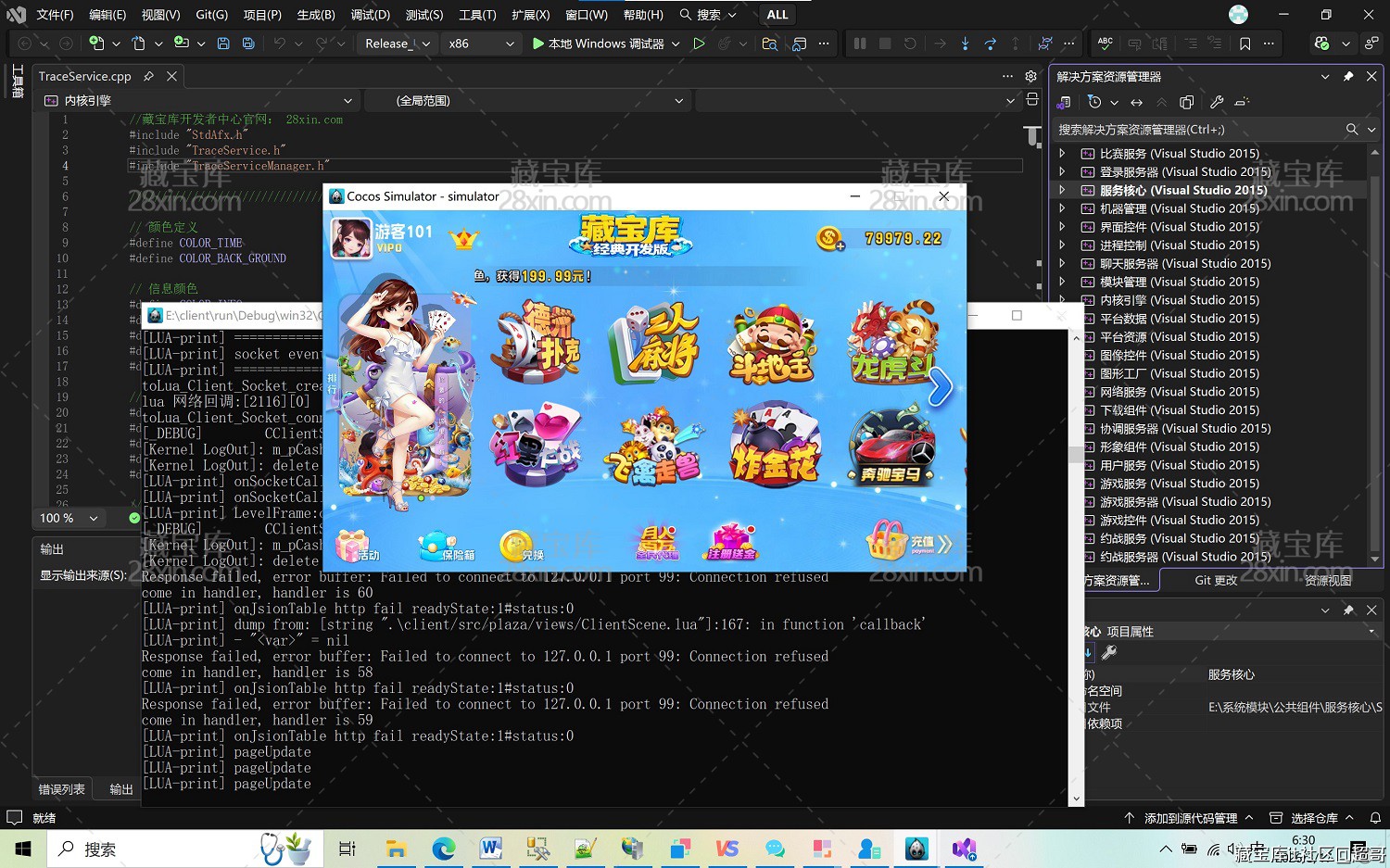Click the wrench properties icon in Solution Explorer
Image resolution: width=1390 pixels, height=868 pixels.
(1217, 102)
